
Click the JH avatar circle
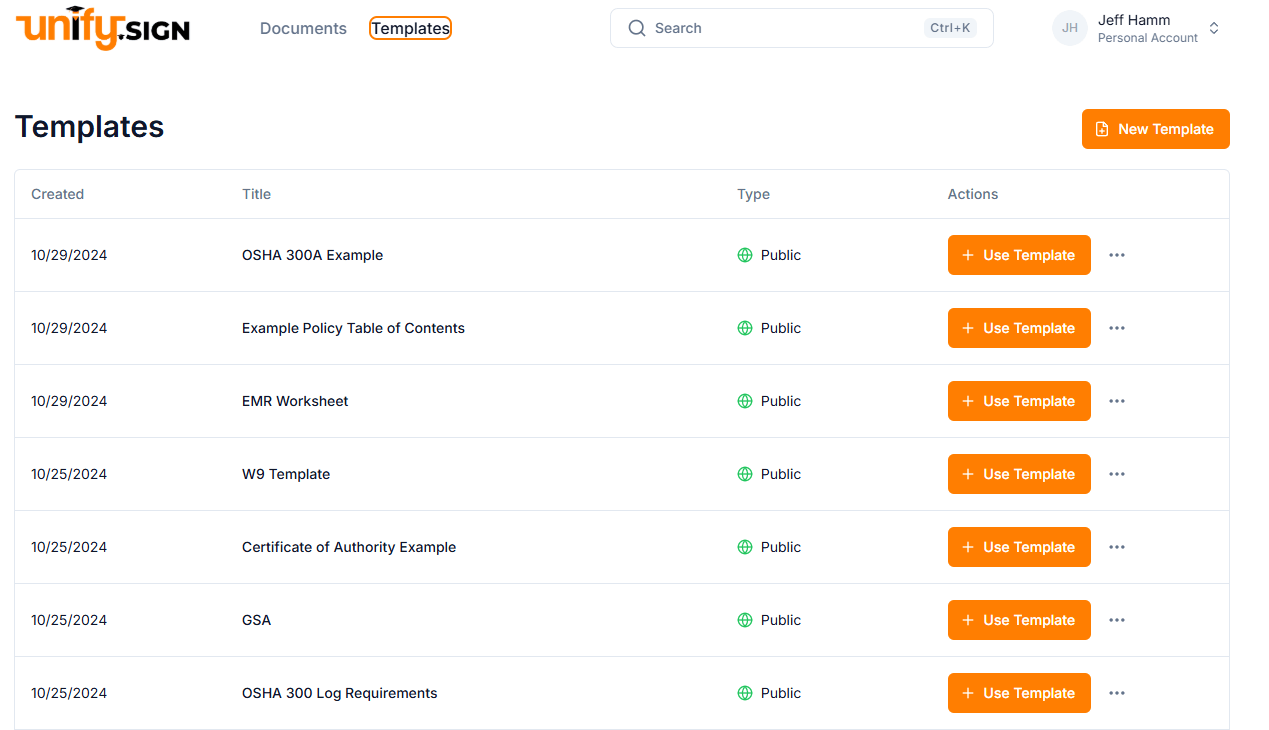click(1068, 28)
